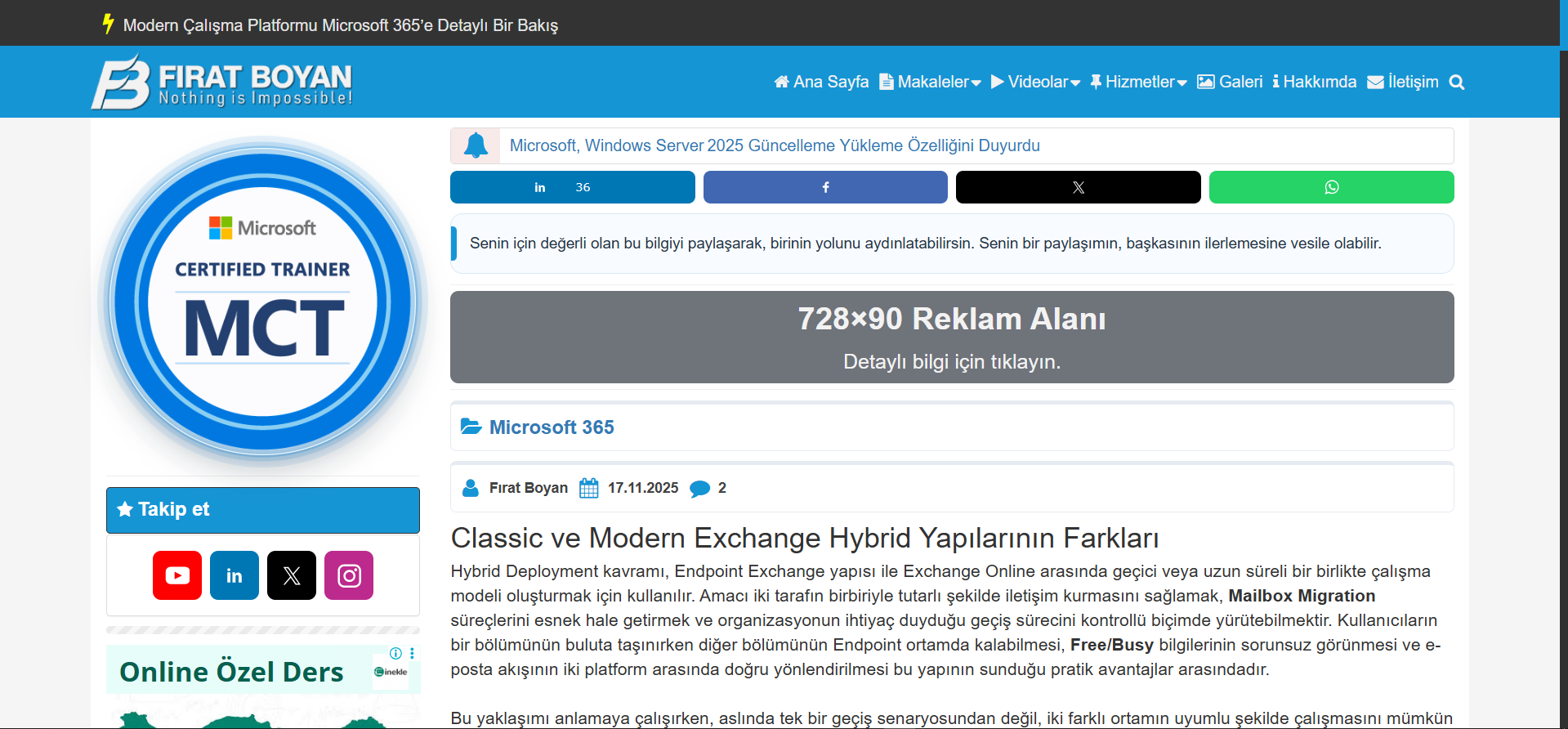The image size is (1568, 729).
Task: Click the page vertical scrollbar
Action: [1563, 364]
